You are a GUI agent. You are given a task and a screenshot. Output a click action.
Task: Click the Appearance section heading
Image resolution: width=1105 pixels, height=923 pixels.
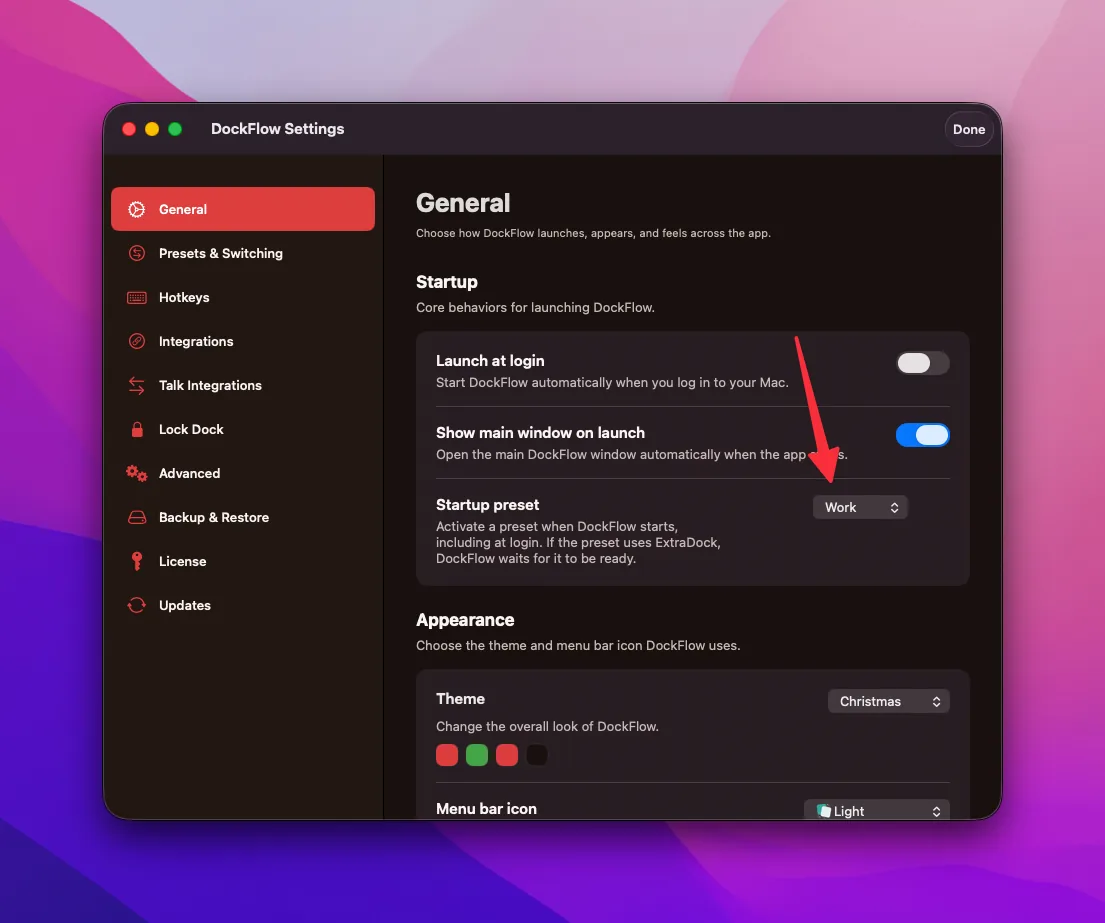pos(465,620)
